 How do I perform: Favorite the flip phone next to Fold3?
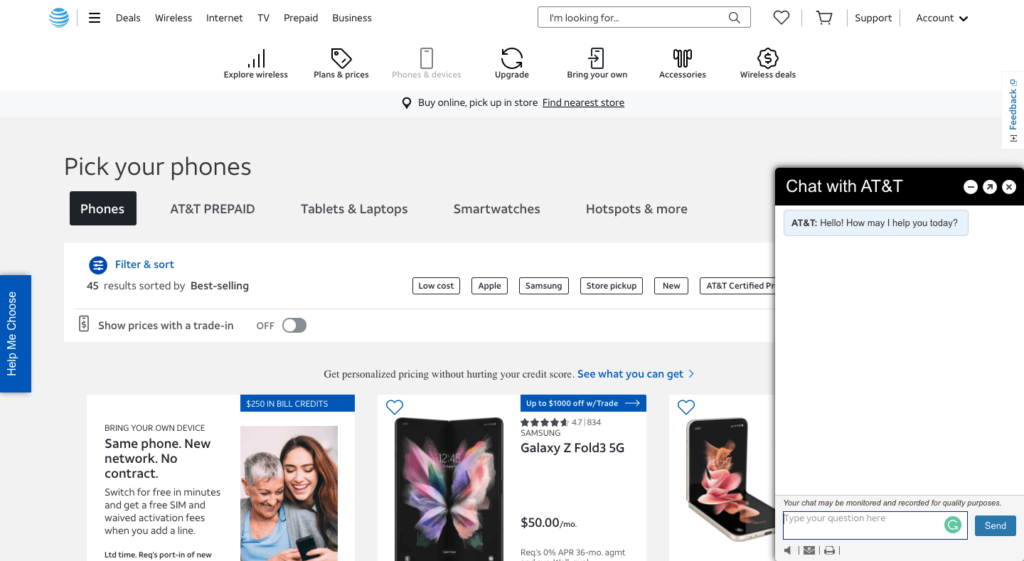click(x=686, y=407)
